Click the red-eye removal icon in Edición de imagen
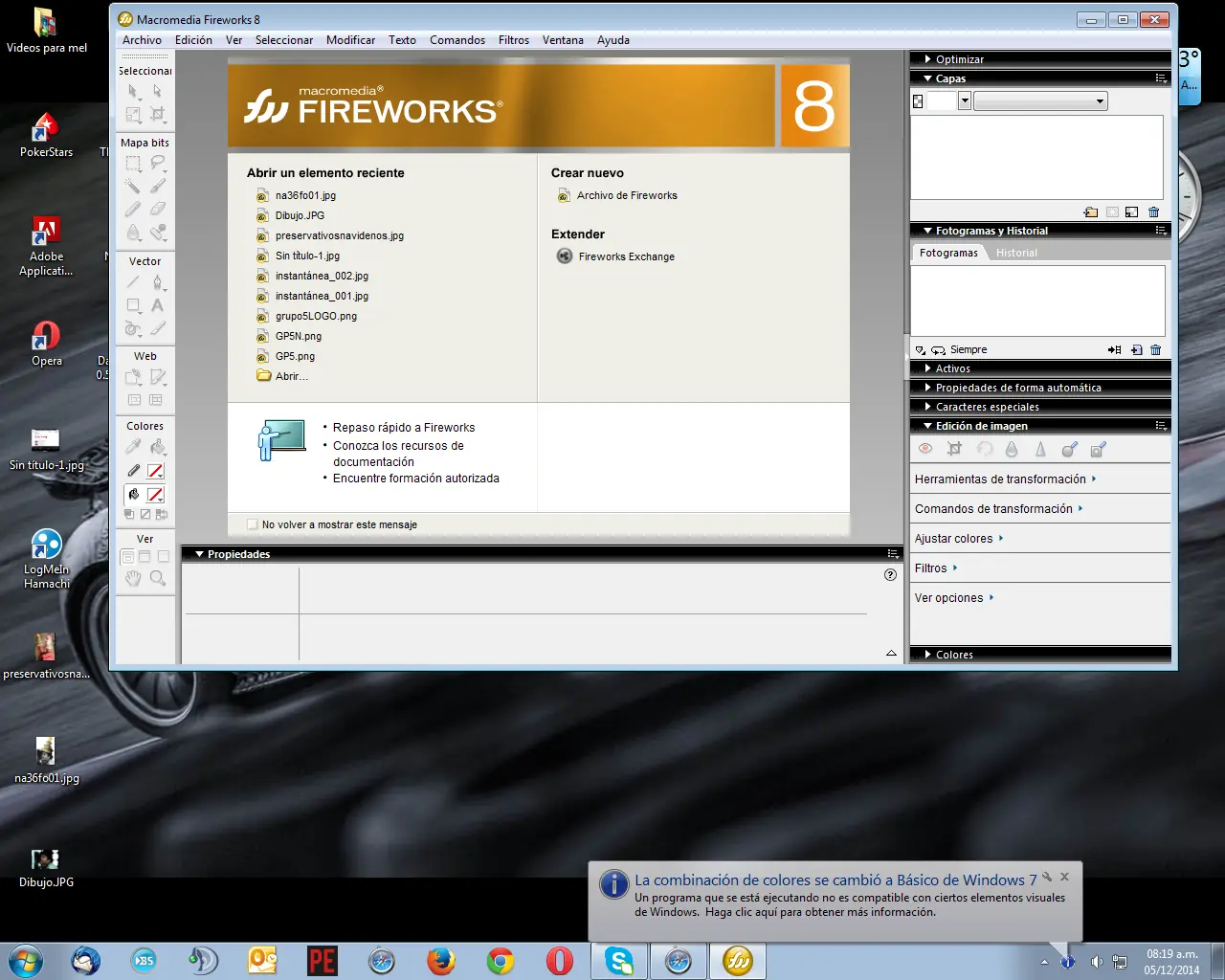 [925, 449]
